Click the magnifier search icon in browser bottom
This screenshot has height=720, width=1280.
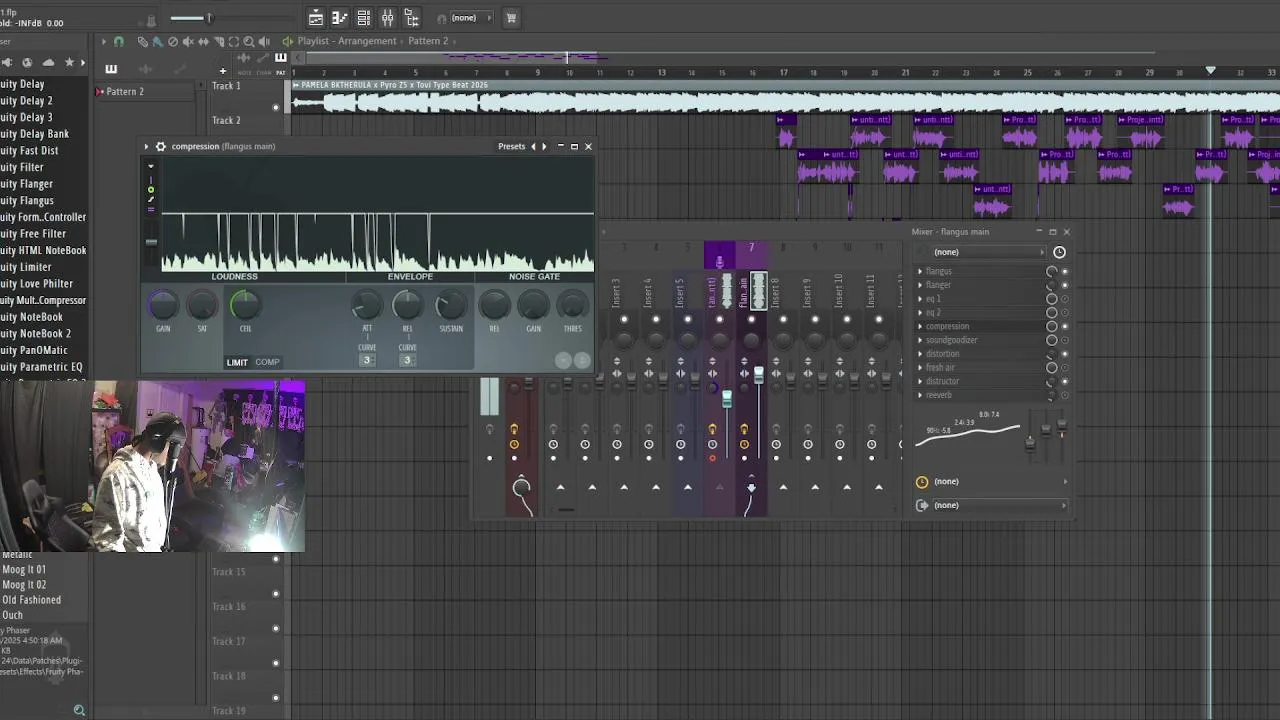click(x=79, y=711)
